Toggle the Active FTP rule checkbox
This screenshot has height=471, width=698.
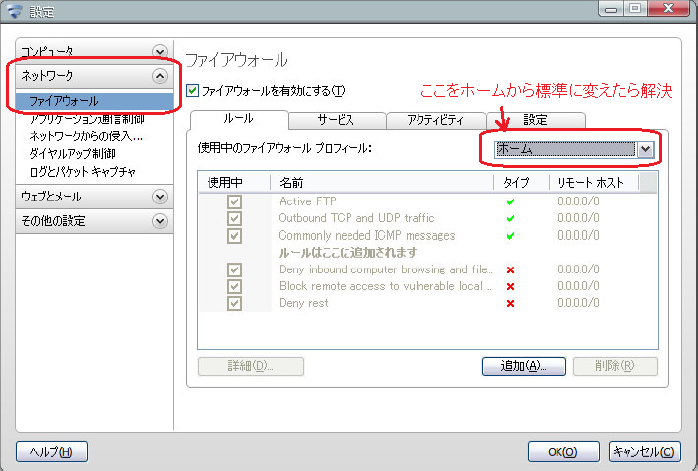click(x=234, y=202)
